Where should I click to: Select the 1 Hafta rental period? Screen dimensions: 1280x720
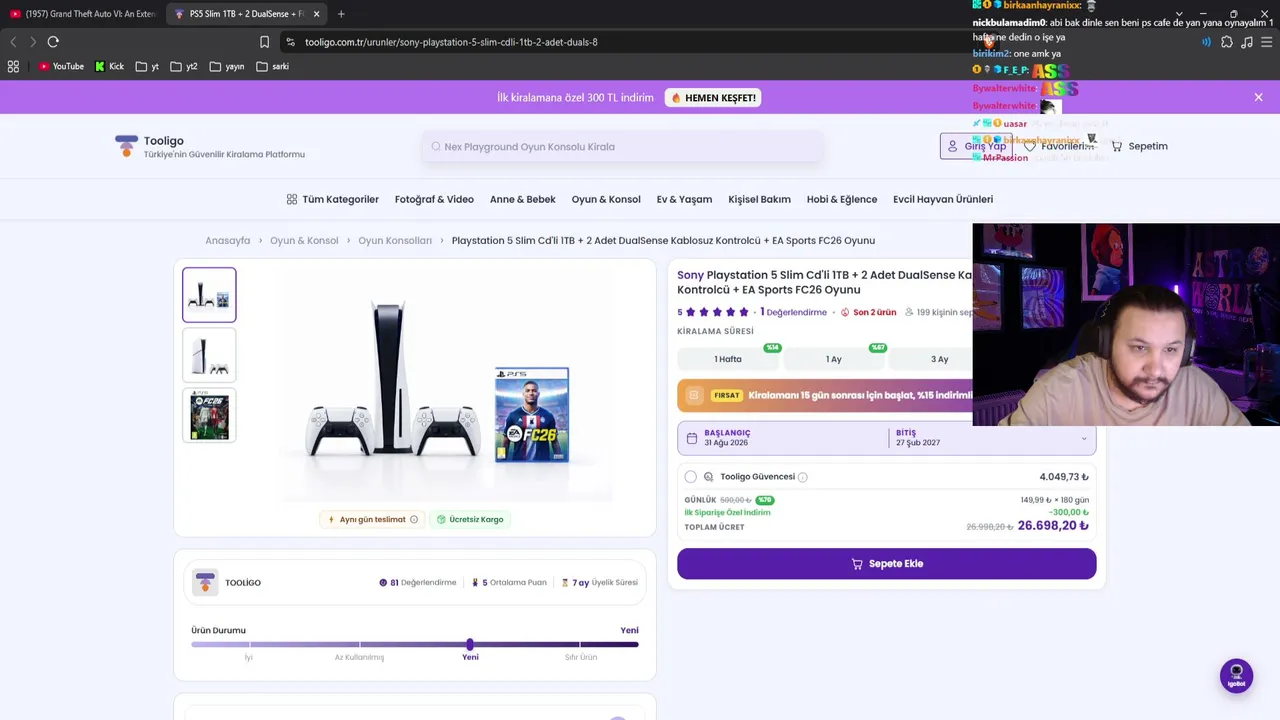coord(728,359)
